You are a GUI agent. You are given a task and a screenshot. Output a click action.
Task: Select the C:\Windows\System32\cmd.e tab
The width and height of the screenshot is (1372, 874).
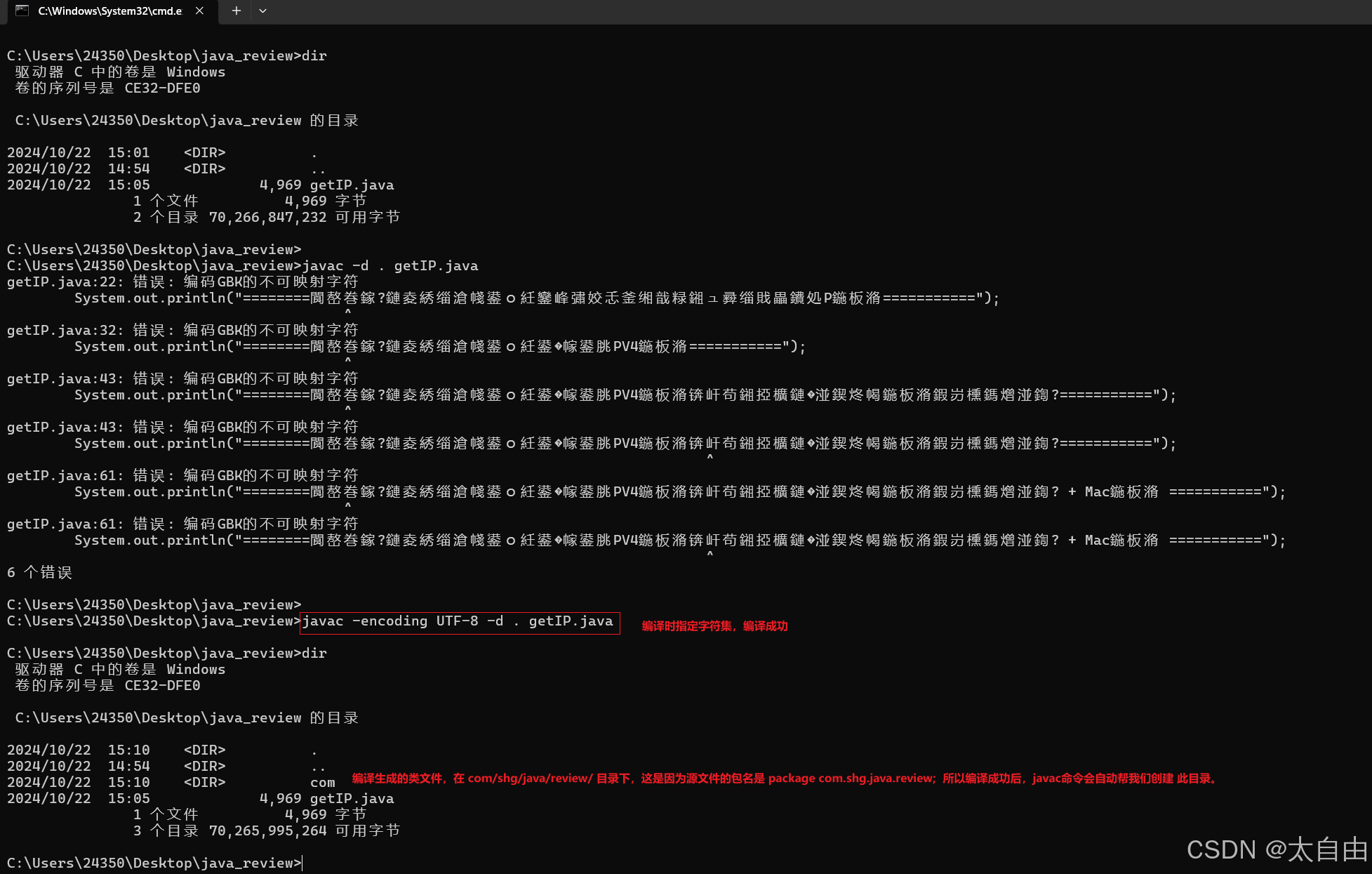(x=109, y=11)
